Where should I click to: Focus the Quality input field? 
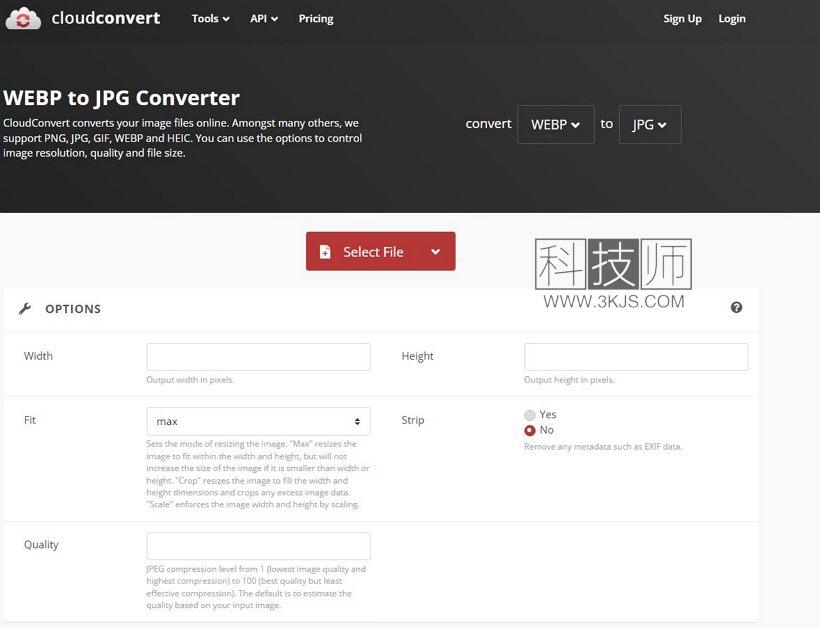(x=258, y=546)
